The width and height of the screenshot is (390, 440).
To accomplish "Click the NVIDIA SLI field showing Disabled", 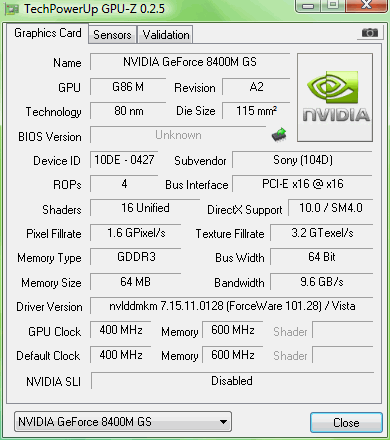I will (232, 381).
